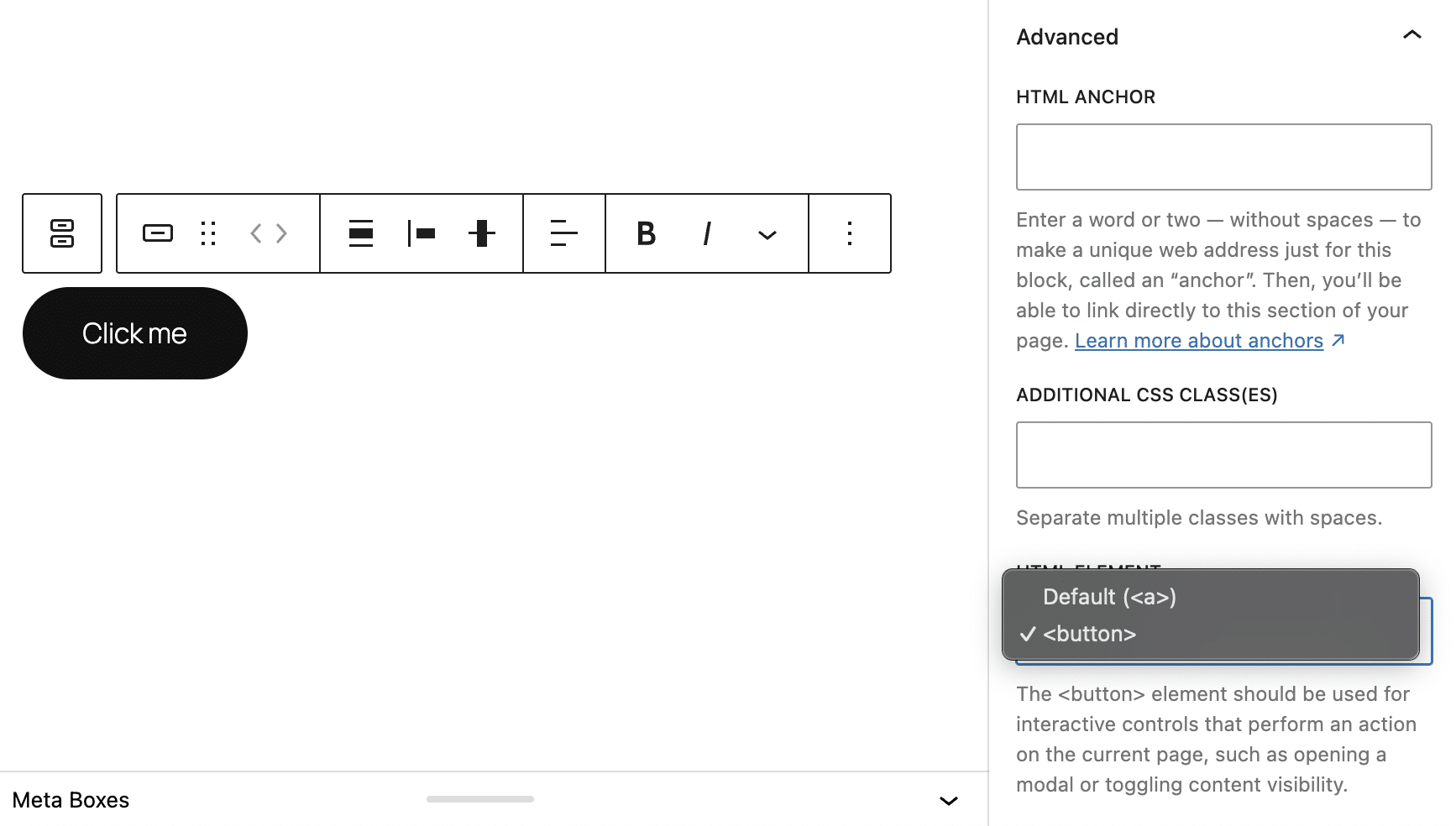Open the Learn more about anchors link
The height and width of the screenshot is (826, 1456).
[1199, 340]
